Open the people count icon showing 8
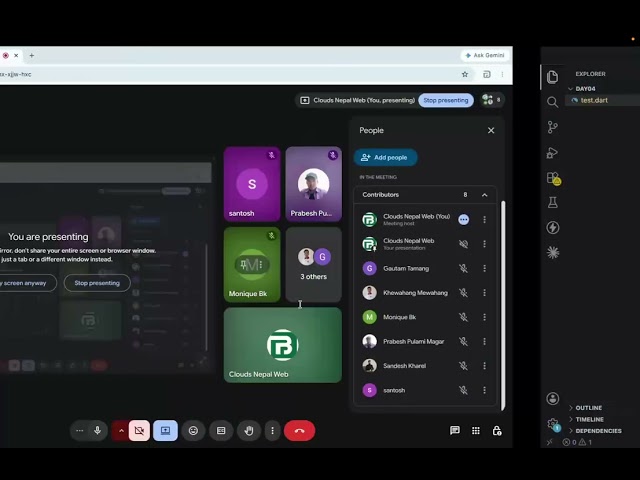The image size is (640, 480). (x=492, y=100)
